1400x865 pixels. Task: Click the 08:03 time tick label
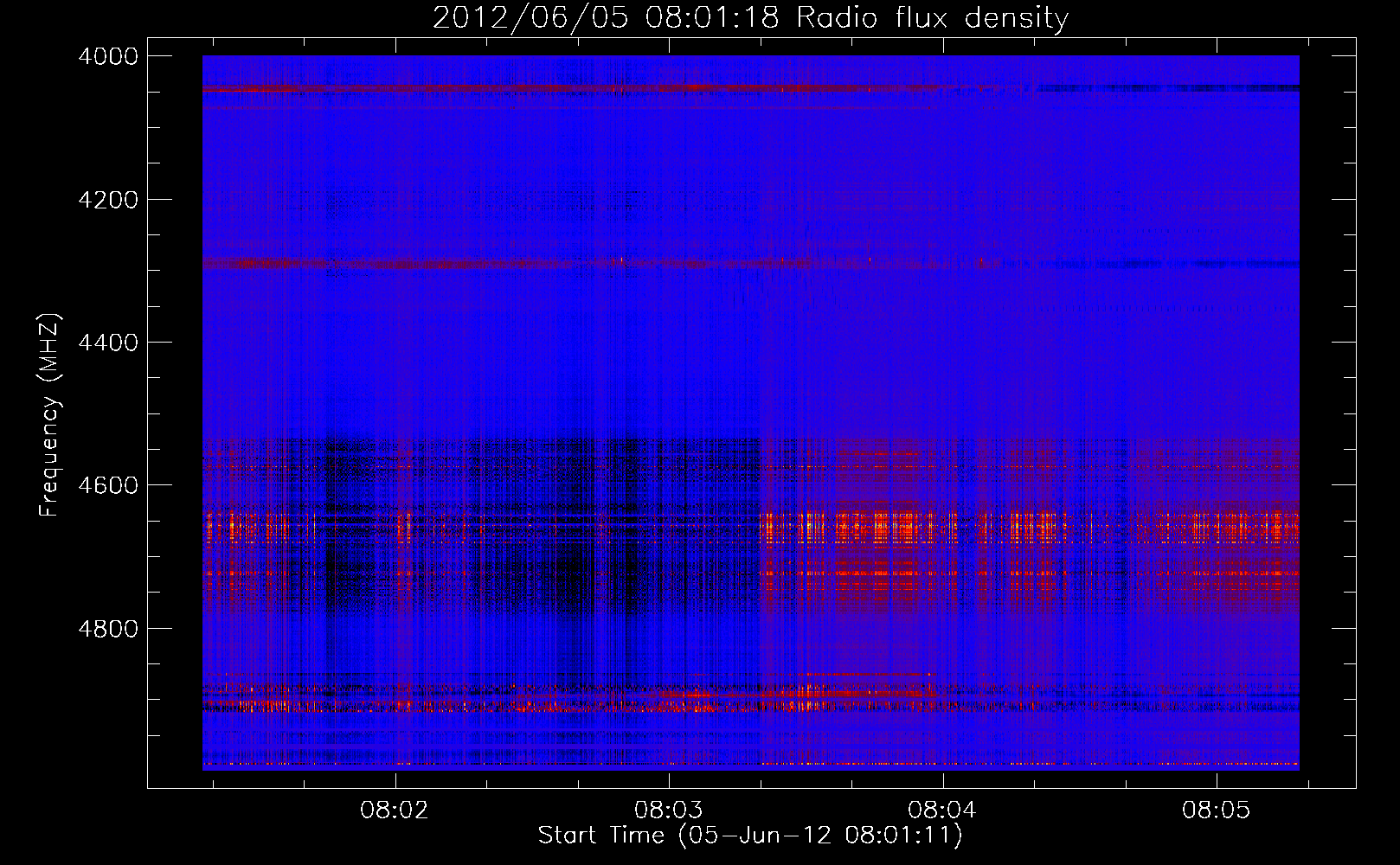coord(669,811)
